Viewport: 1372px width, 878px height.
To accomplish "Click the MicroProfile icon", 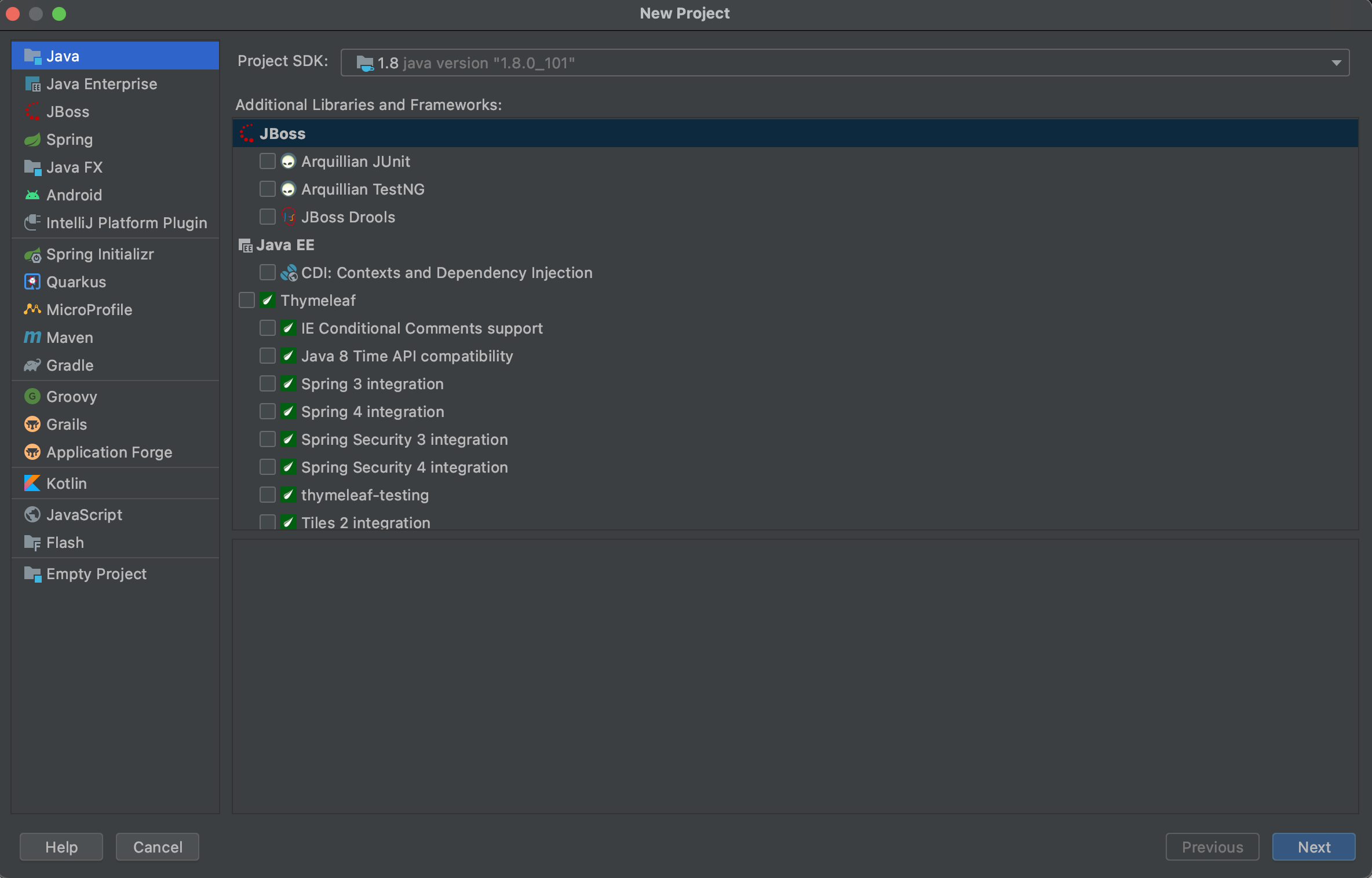I will click(32, 310).
